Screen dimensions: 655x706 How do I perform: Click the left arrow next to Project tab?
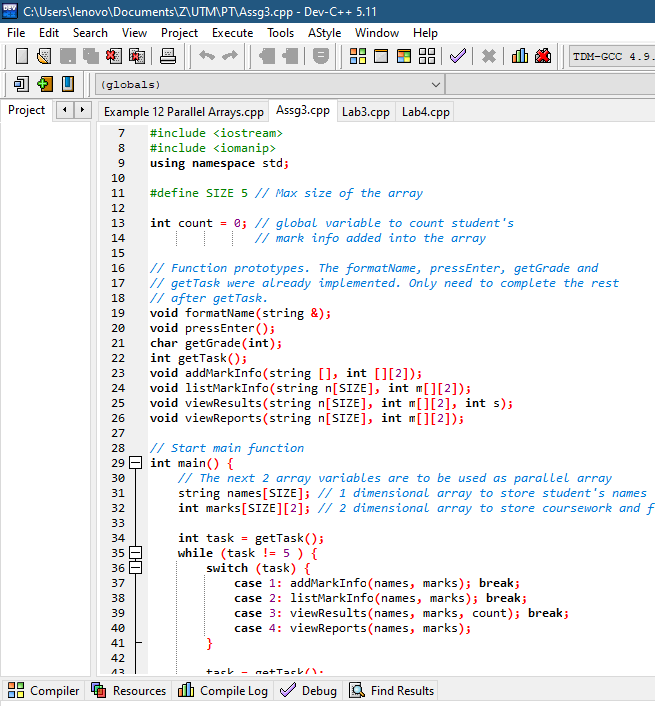(65, 110)
